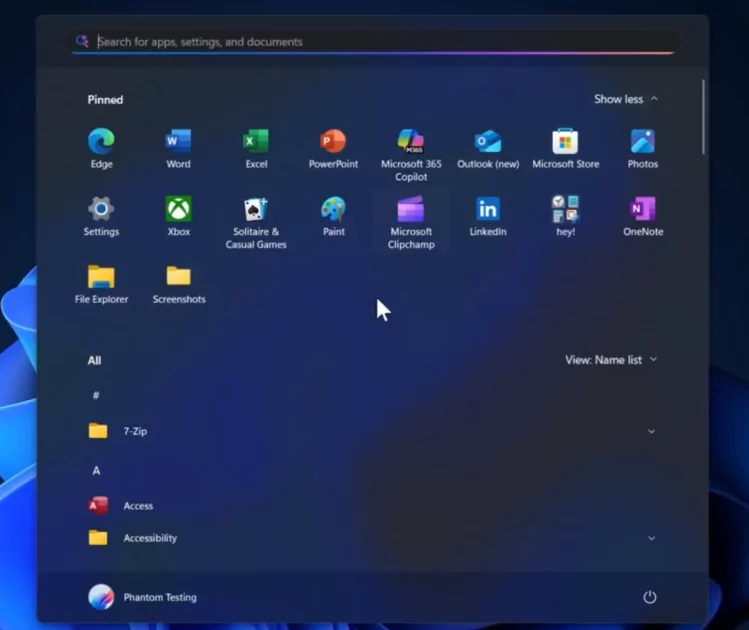Open Solitaire & Casual Games

[x=256, y=223]
